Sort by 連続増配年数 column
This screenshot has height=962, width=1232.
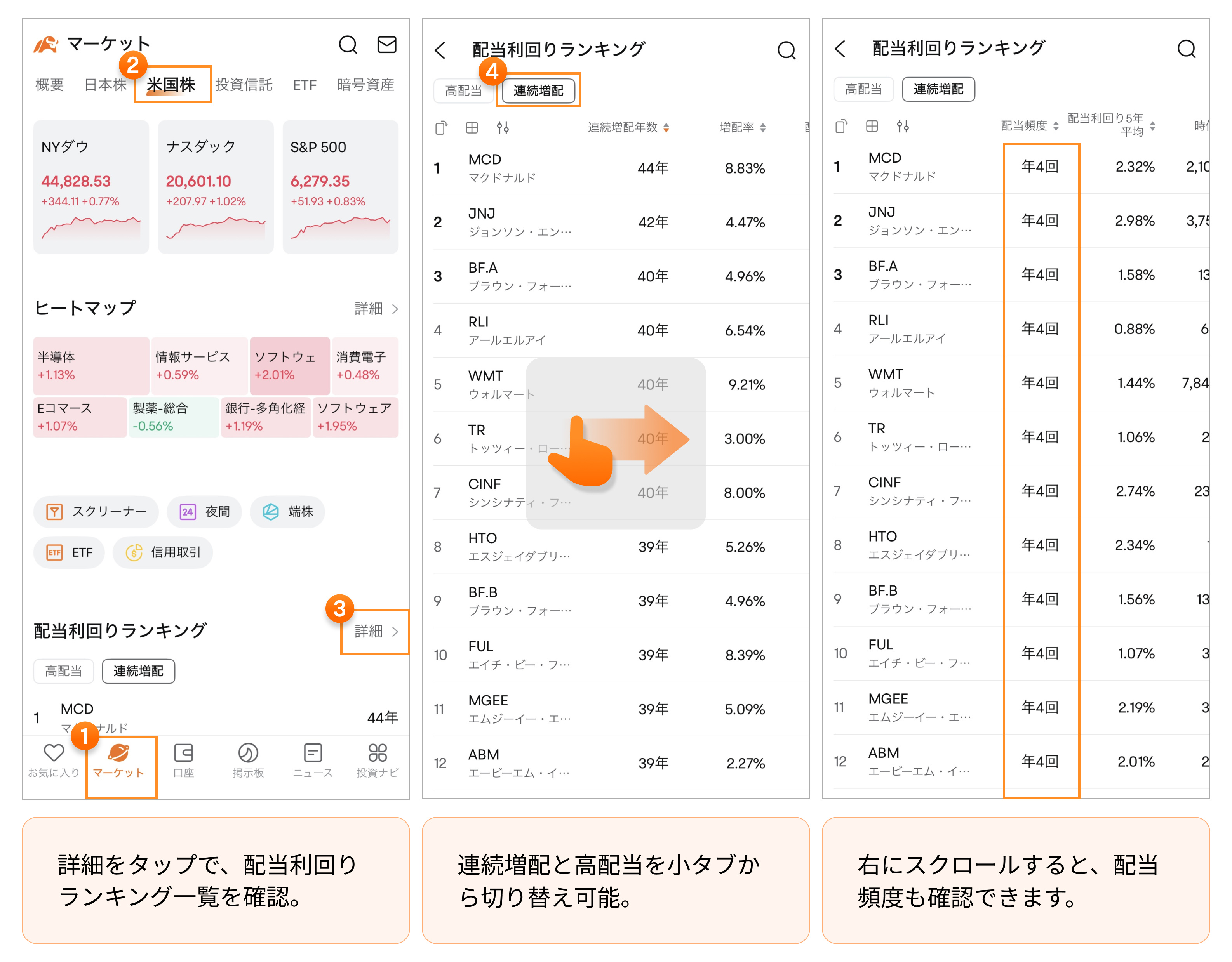pyautogui.click(x=628, y=127)
